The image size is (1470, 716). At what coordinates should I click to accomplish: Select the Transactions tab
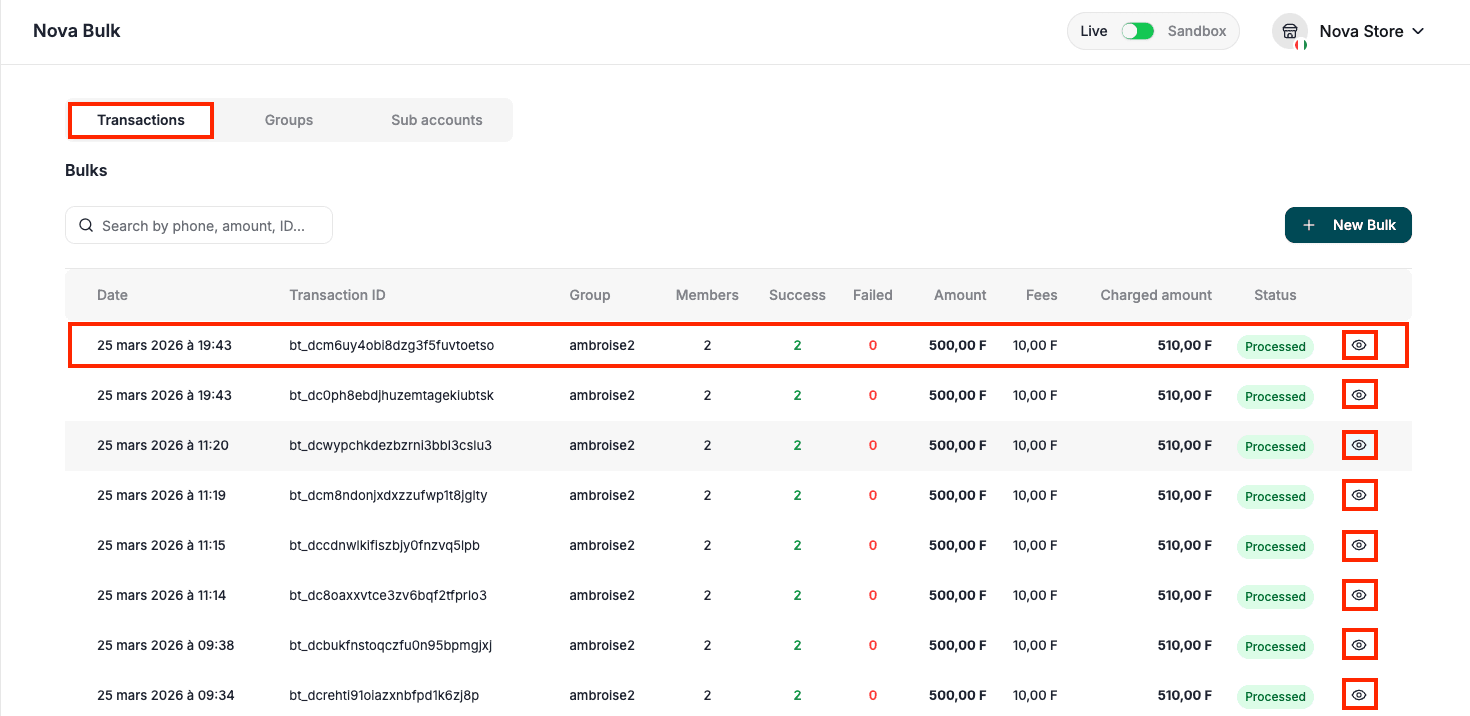[x=140, y=119]
